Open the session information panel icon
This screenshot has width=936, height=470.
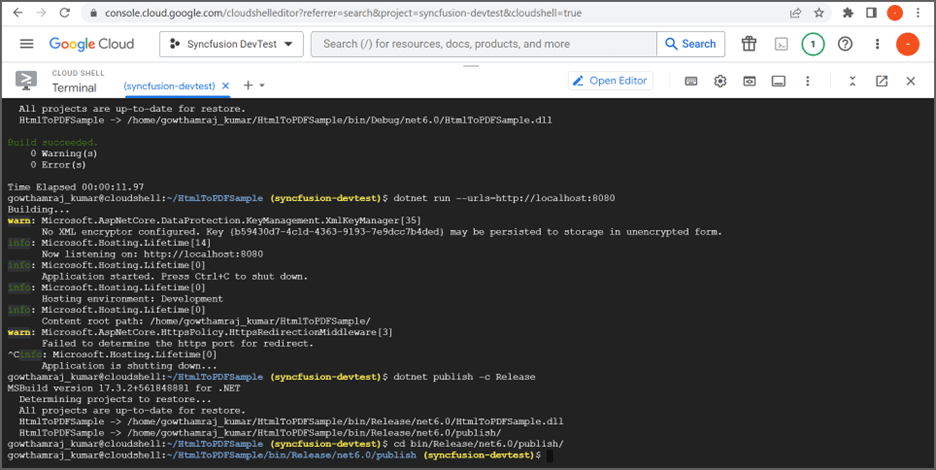(778, 81)
